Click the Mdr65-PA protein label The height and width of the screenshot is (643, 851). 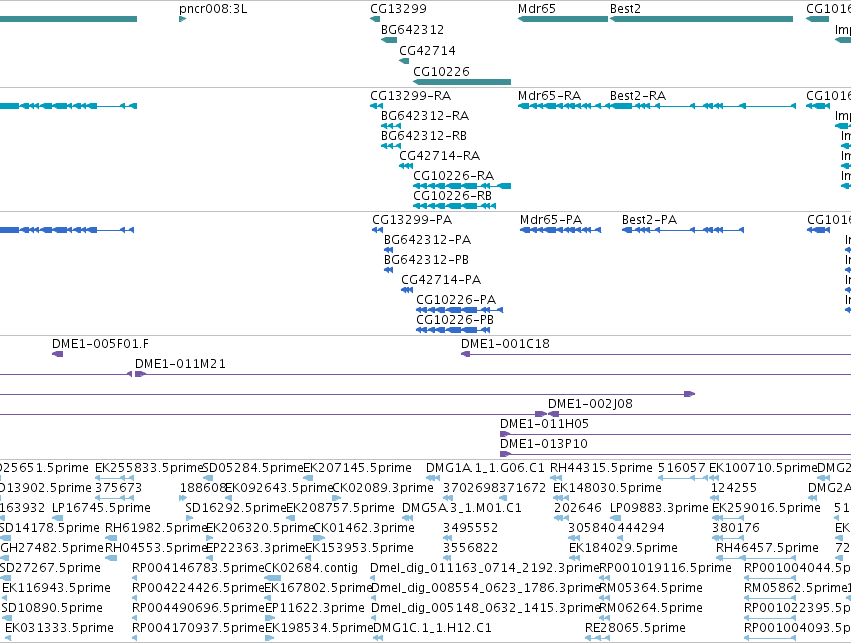tap(551, 220)
